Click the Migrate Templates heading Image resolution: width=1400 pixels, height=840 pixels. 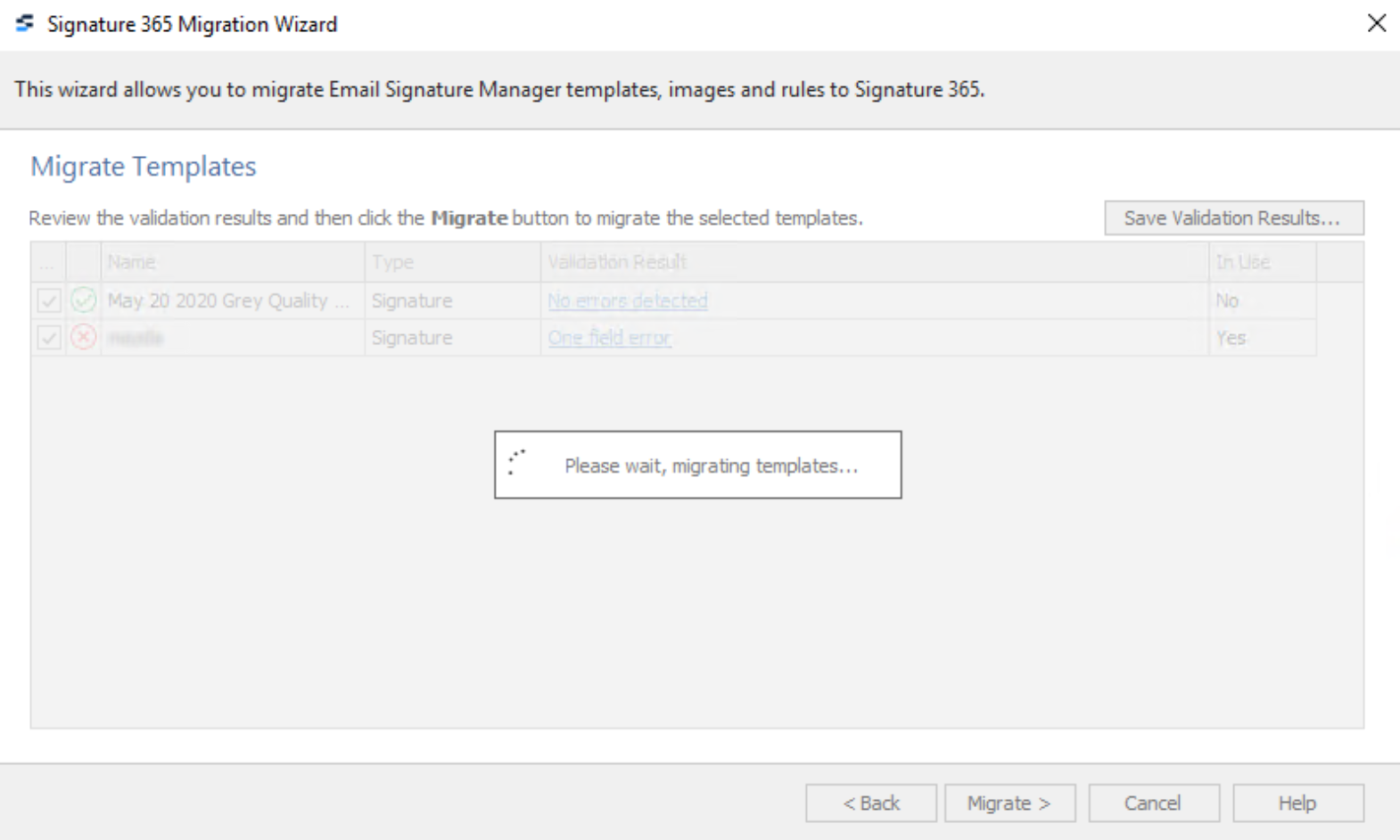pos(144,166)
